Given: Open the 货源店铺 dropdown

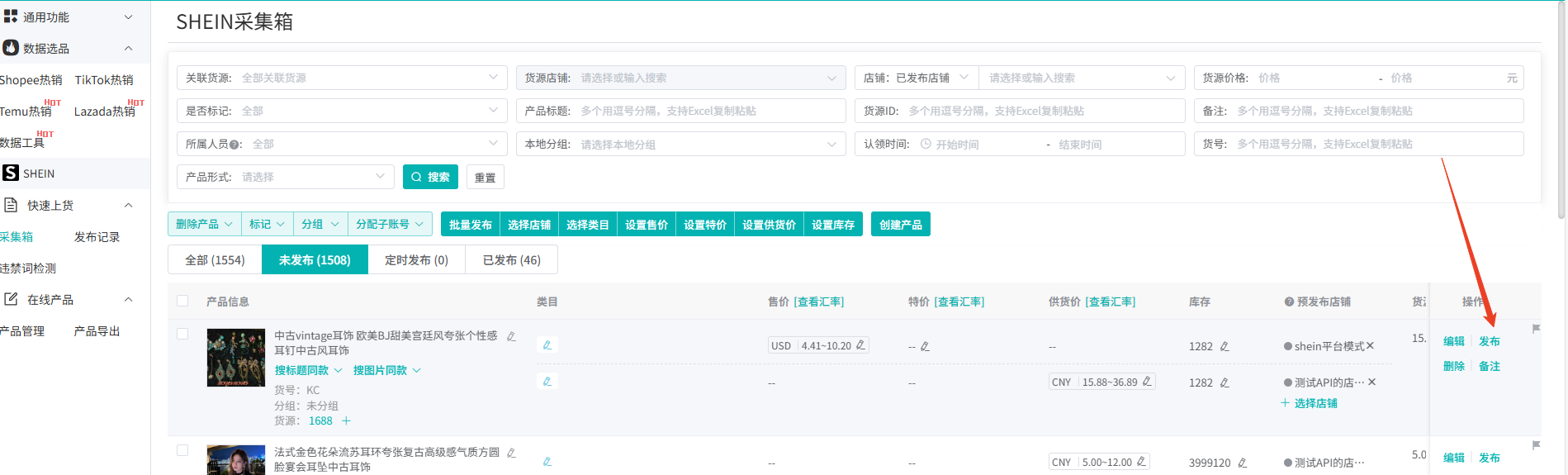Looking at the screenshot, I should coord(681,78).
